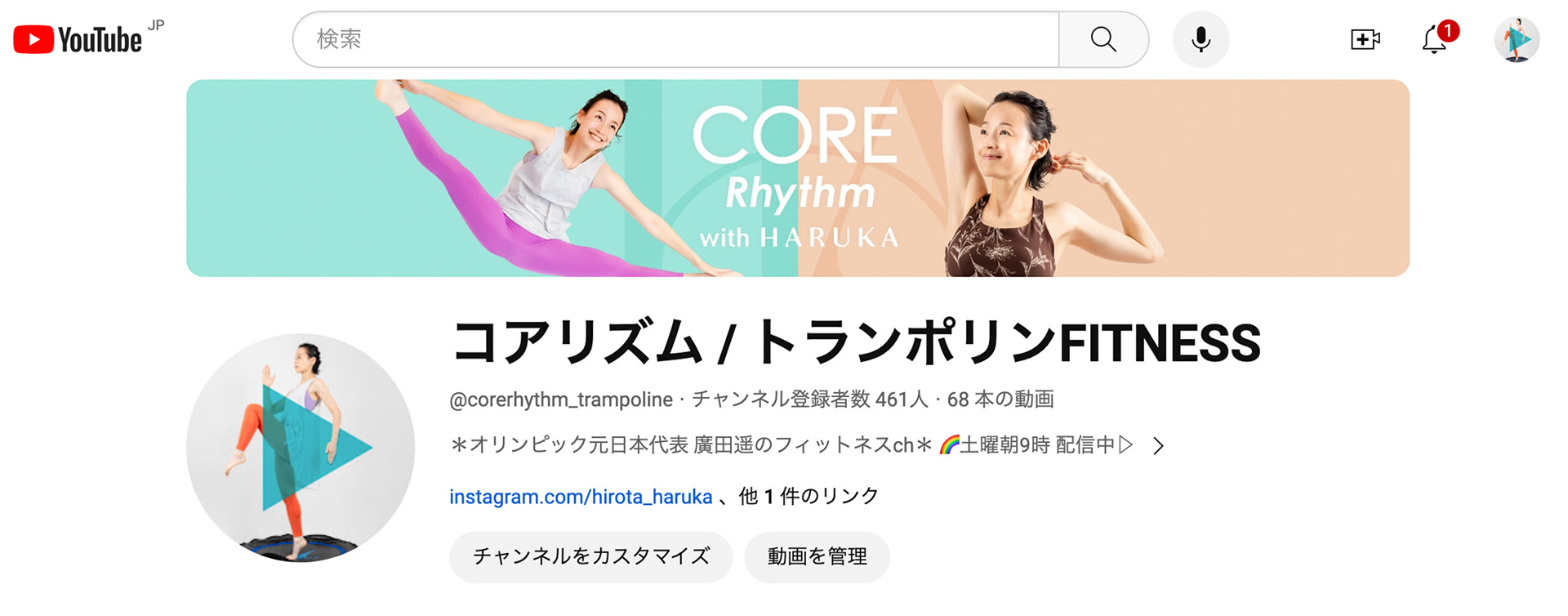The height and width of the screenshot is (616, 1568).
Task: Go to YouTube home via the logo
Action: click(x=78, y=39)
